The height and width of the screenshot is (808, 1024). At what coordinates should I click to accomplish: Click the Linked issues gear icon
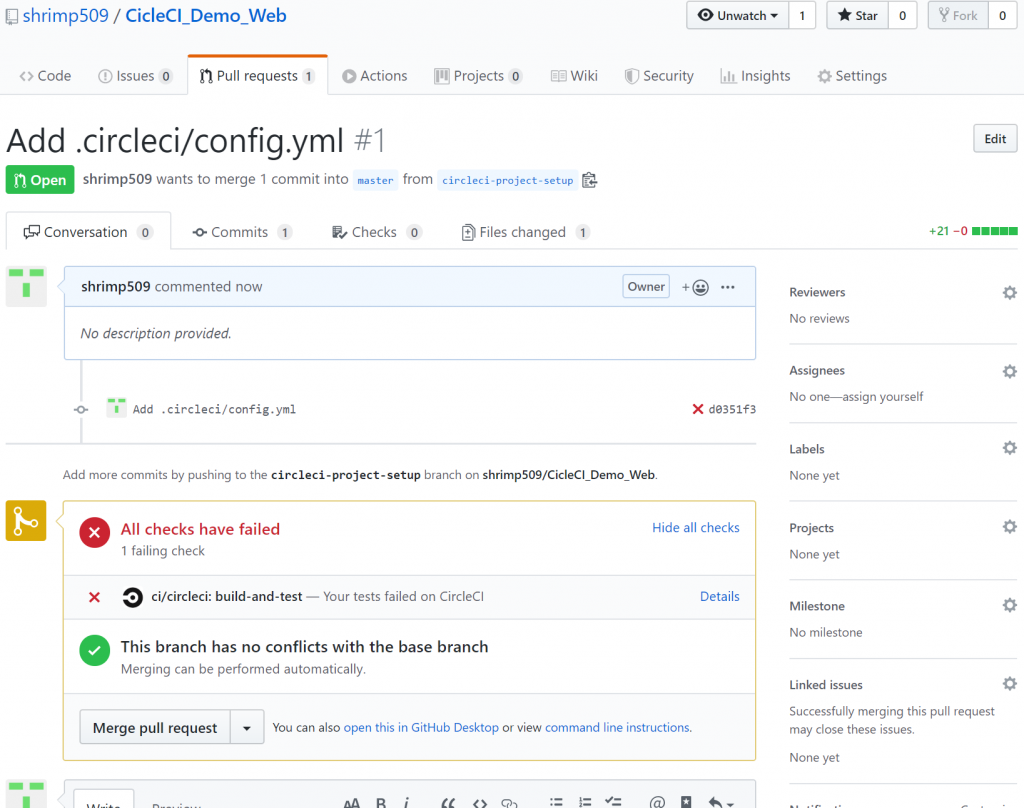1010,684
